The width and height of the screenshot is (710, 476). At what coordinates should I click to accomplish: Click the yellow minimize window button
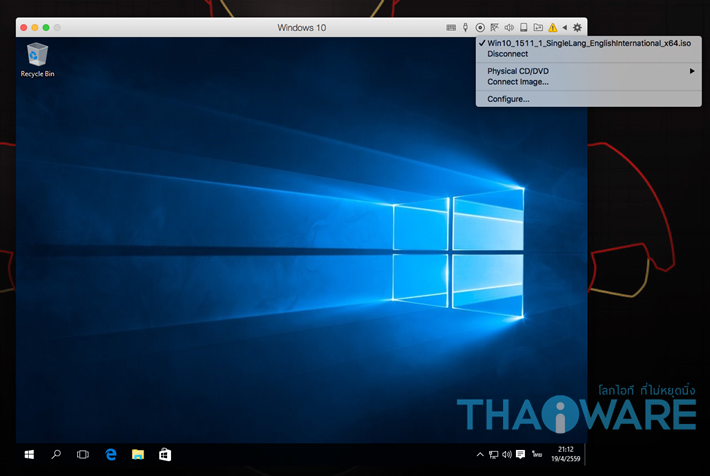(x=35, y=28)
